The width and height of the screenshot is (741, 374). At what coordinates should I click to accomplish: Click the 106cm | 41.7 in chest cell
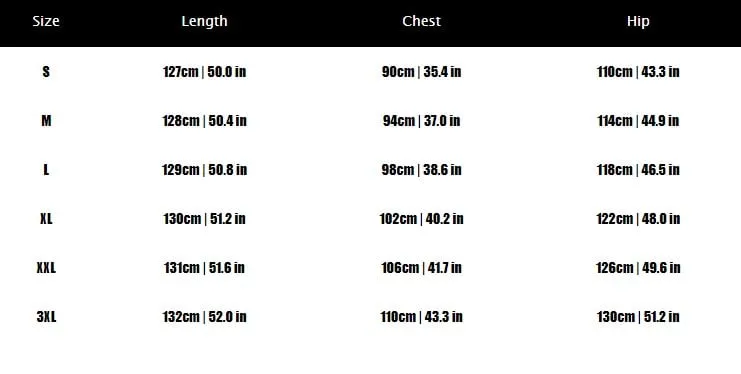421,268
